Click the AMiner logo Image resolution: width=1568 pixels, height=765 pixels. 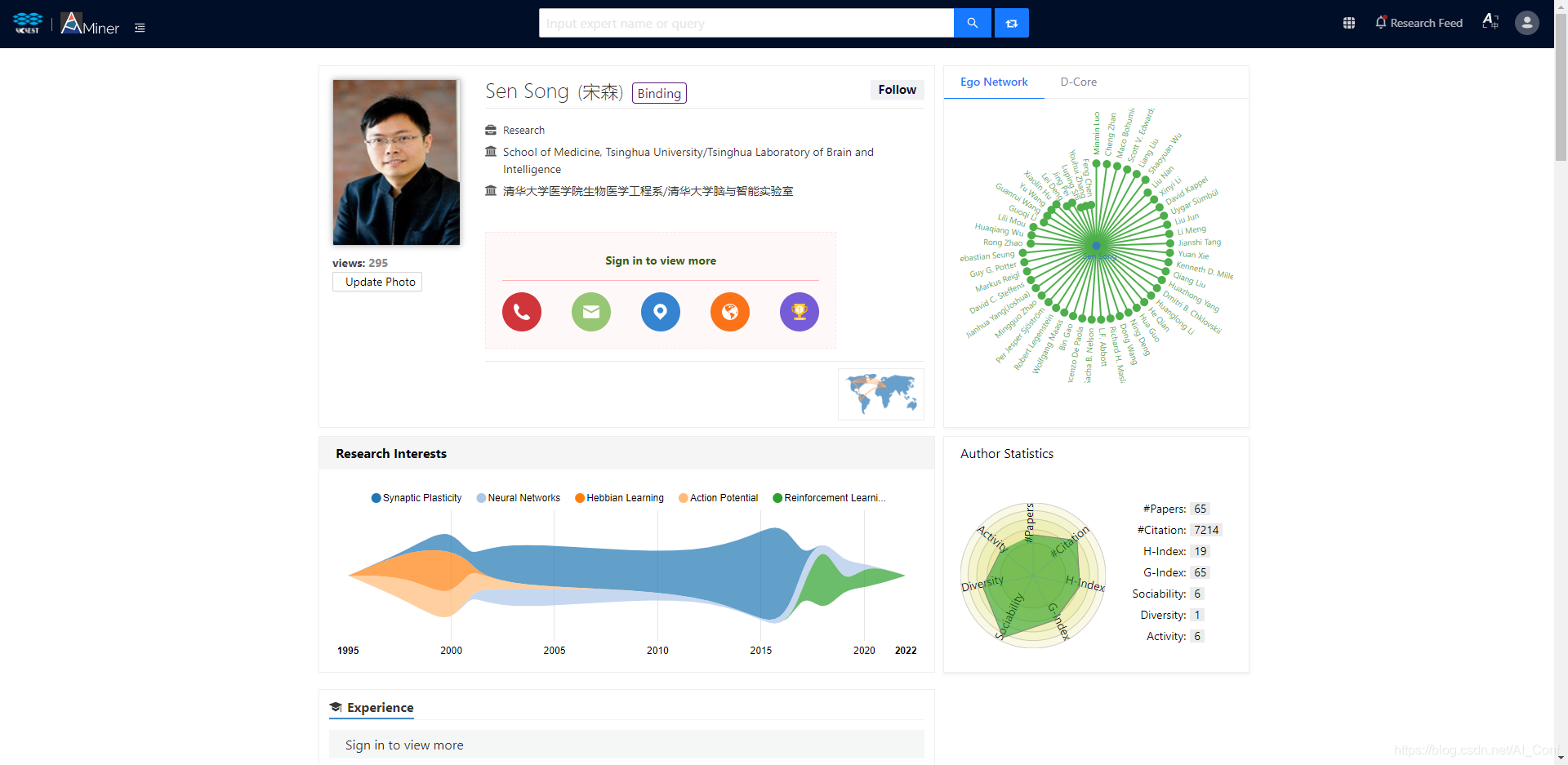90,24
